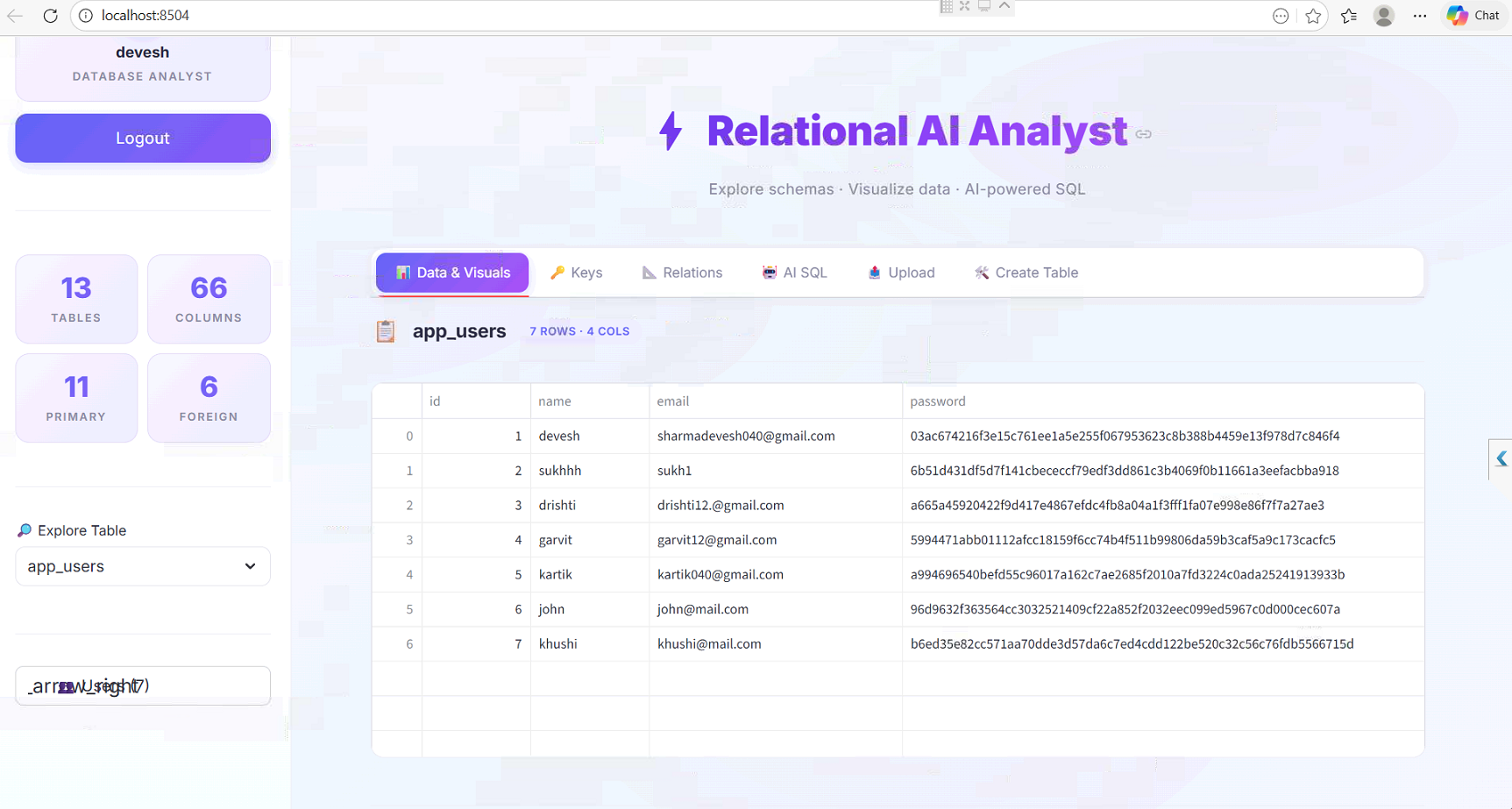This screenshot has width=1512, height=809.
Task: Select email sharmadevesh040@gmail.com
Action: [x=776, y=436]
